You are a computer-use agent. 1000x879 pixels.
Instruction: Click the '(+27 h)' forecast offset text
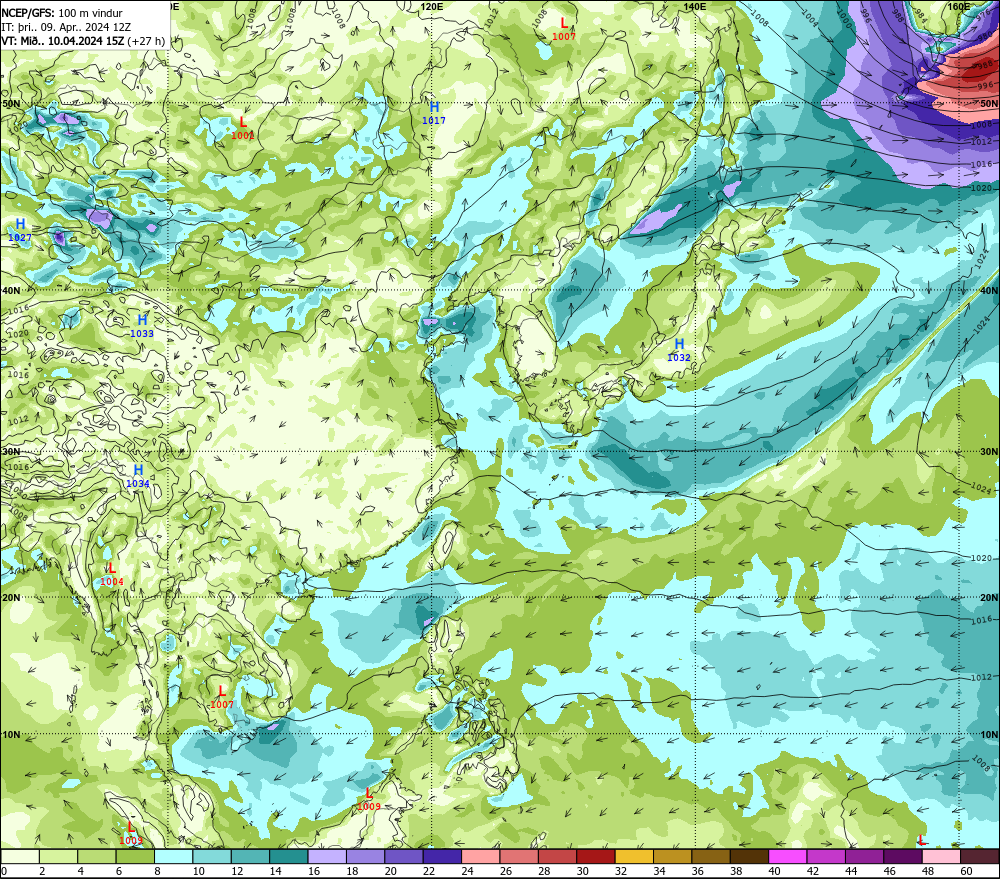point(146,41)
